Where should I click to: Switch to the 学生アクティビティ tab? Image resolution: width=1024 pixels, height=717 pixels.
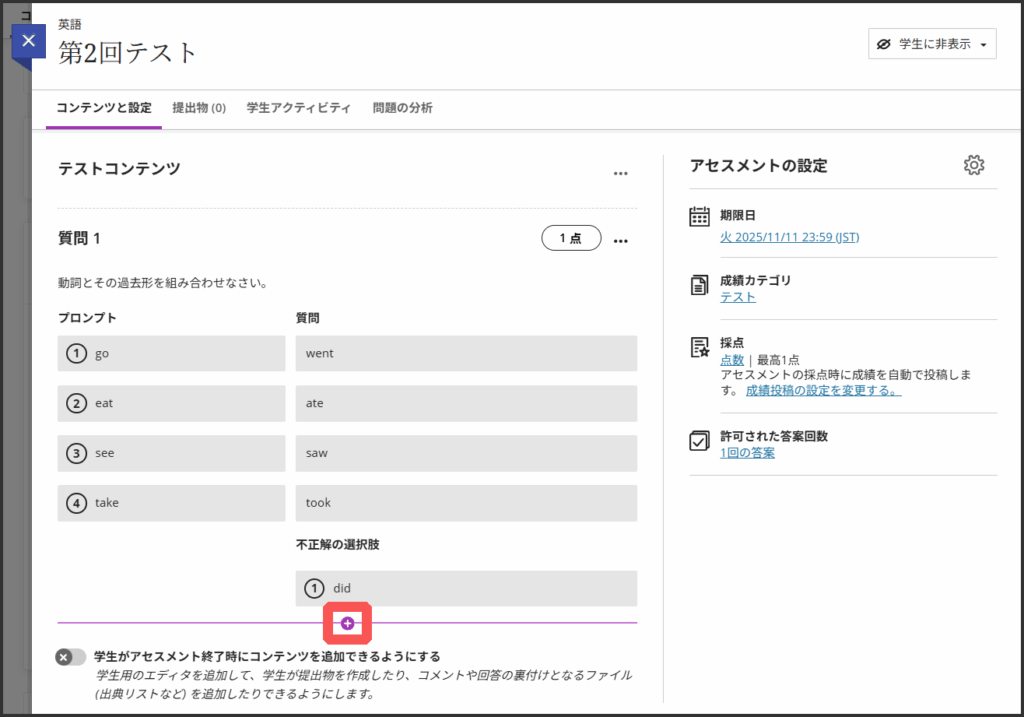(299, 108)
